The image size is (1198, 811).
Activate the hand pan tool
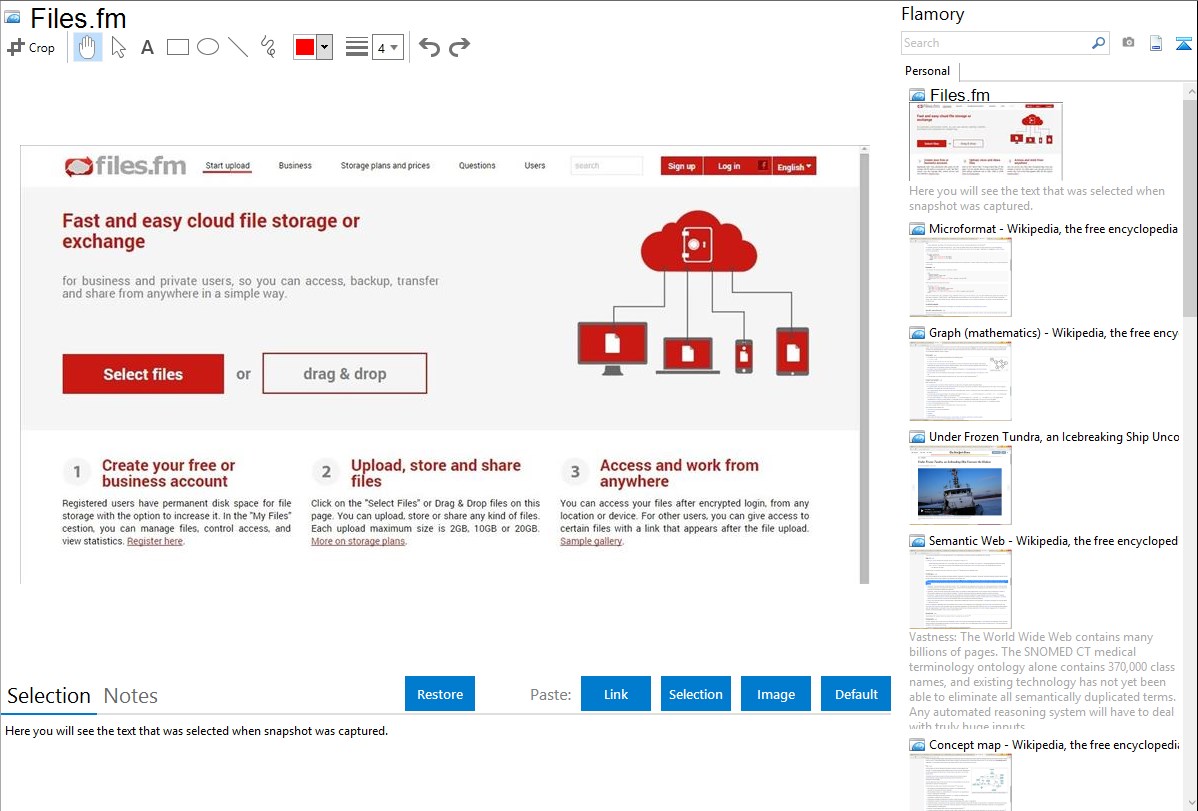(x=88, y=47)
